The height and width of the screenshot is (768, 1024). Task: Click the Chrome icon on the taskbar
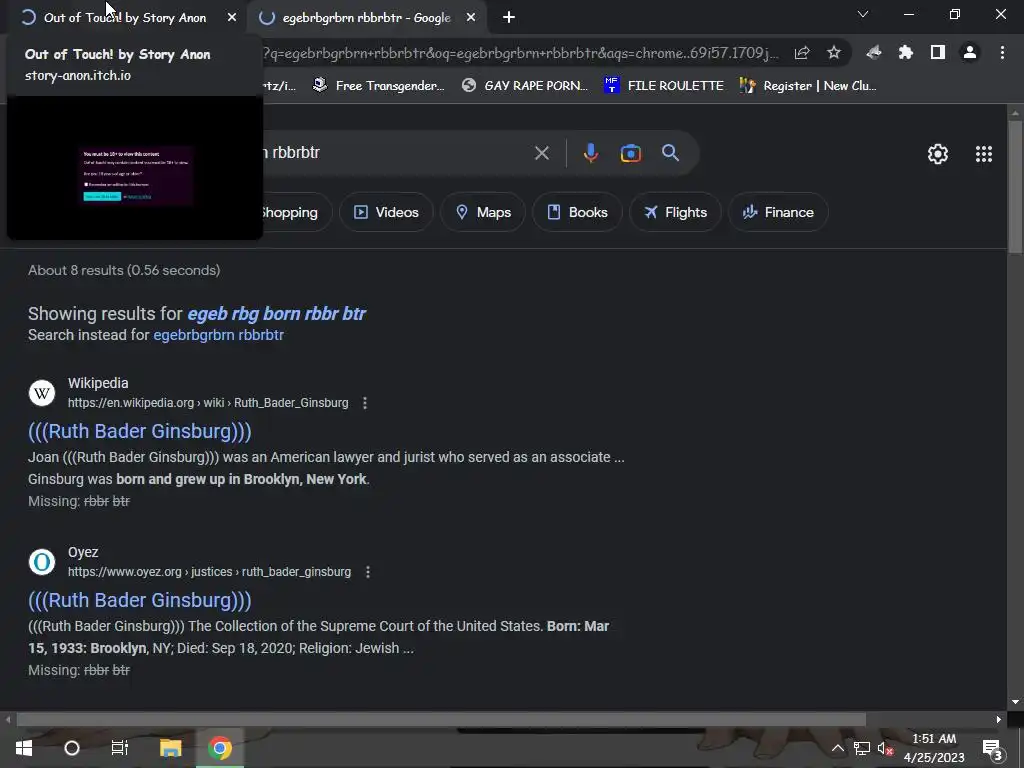coord(220,748)
